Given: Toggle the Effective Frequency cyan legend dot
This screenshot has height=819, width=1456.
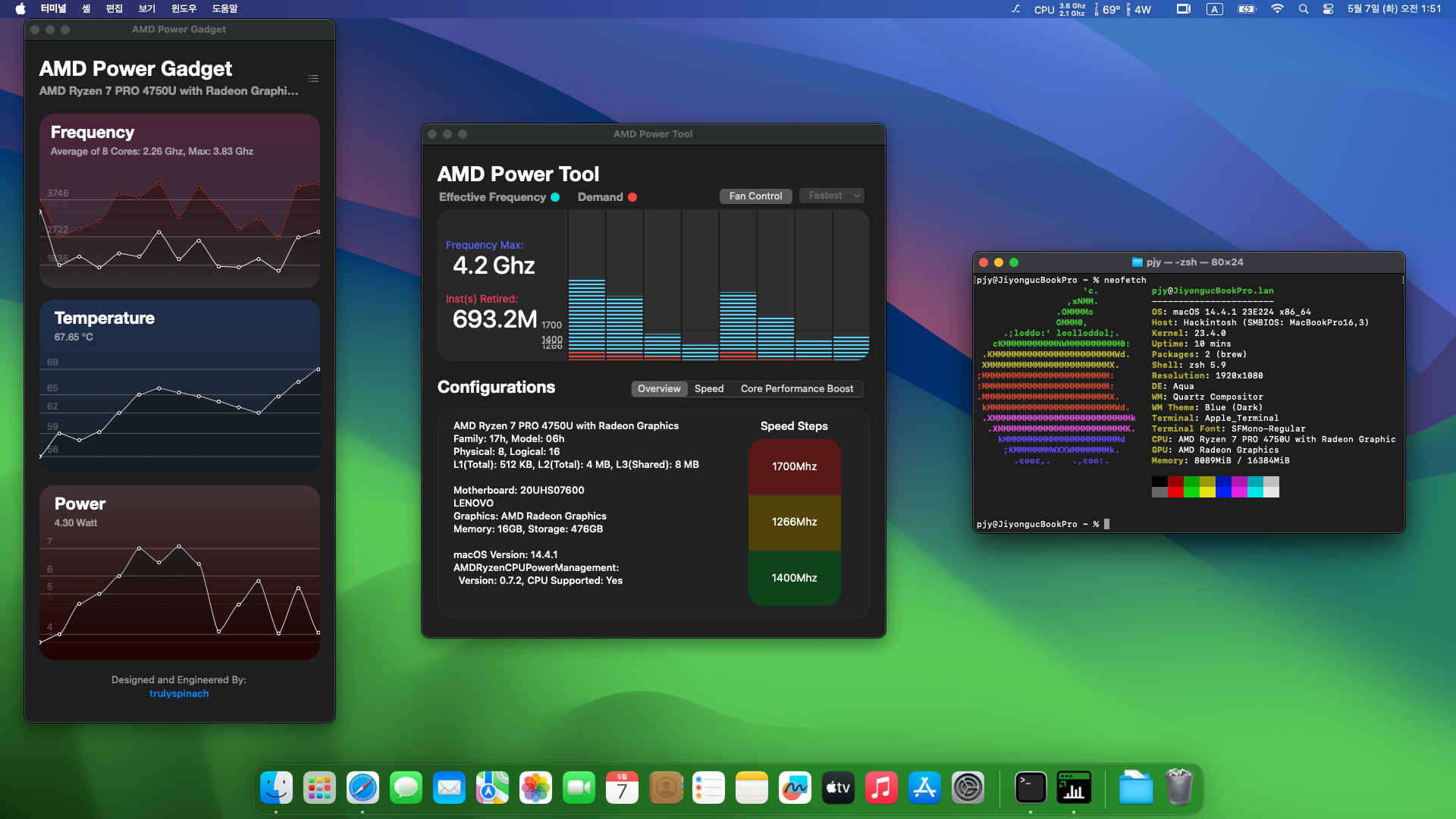Looking at the screenshot, I should click(555, 197).
